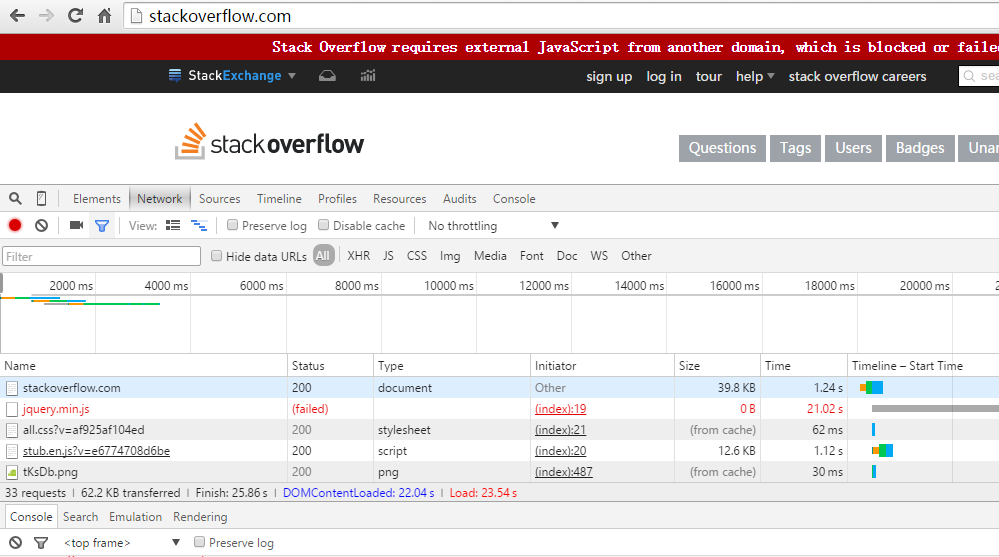Image resolution: width=999 pixels, height=557 pixels.
Task: Switch to the Audits tab
Action: [459, 199]
